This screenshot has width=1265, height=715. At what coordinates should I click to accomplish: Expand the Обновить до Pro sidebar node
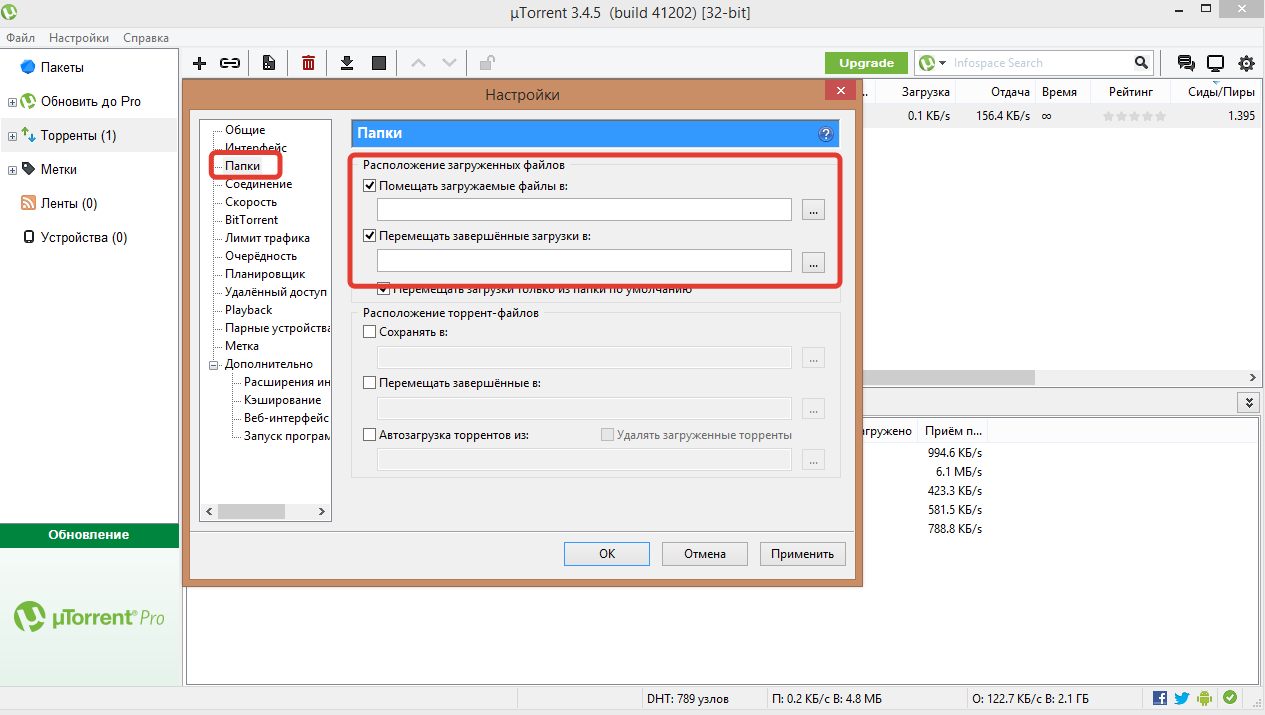click(12, 102)
